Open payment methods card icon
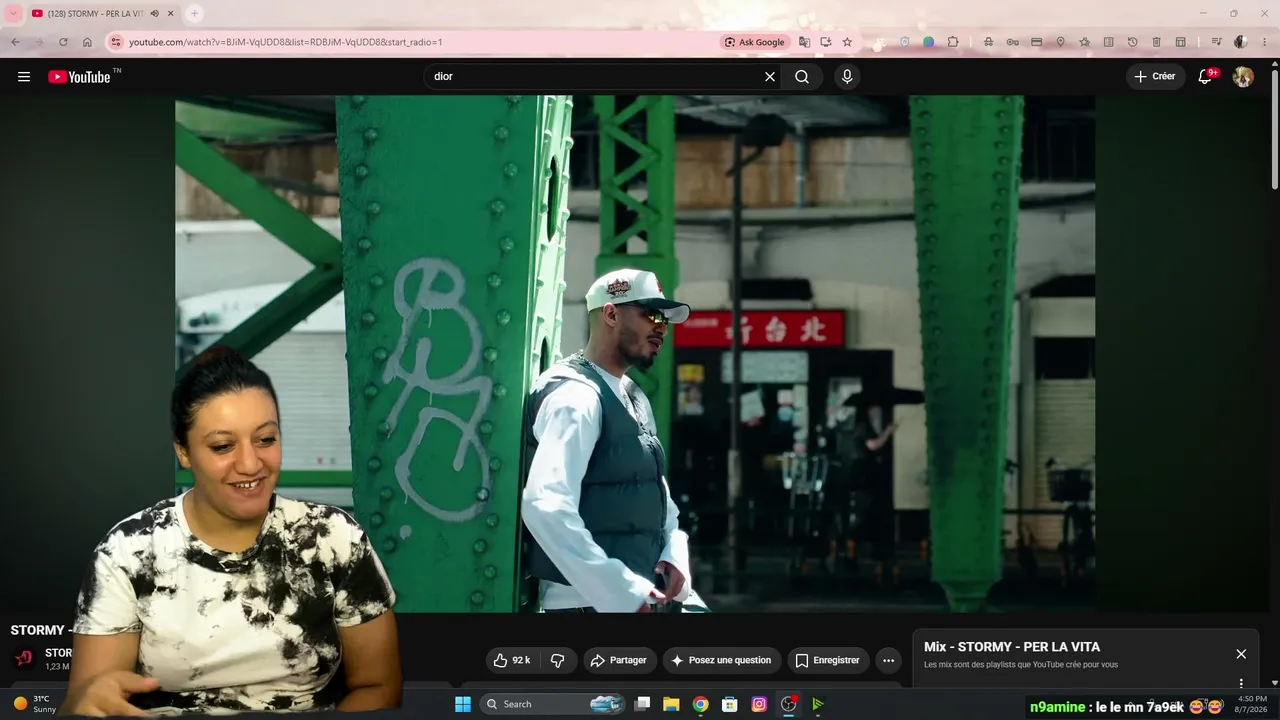Image resolution: width=1280 pixels, height=720 pixels. (1036, 42)
